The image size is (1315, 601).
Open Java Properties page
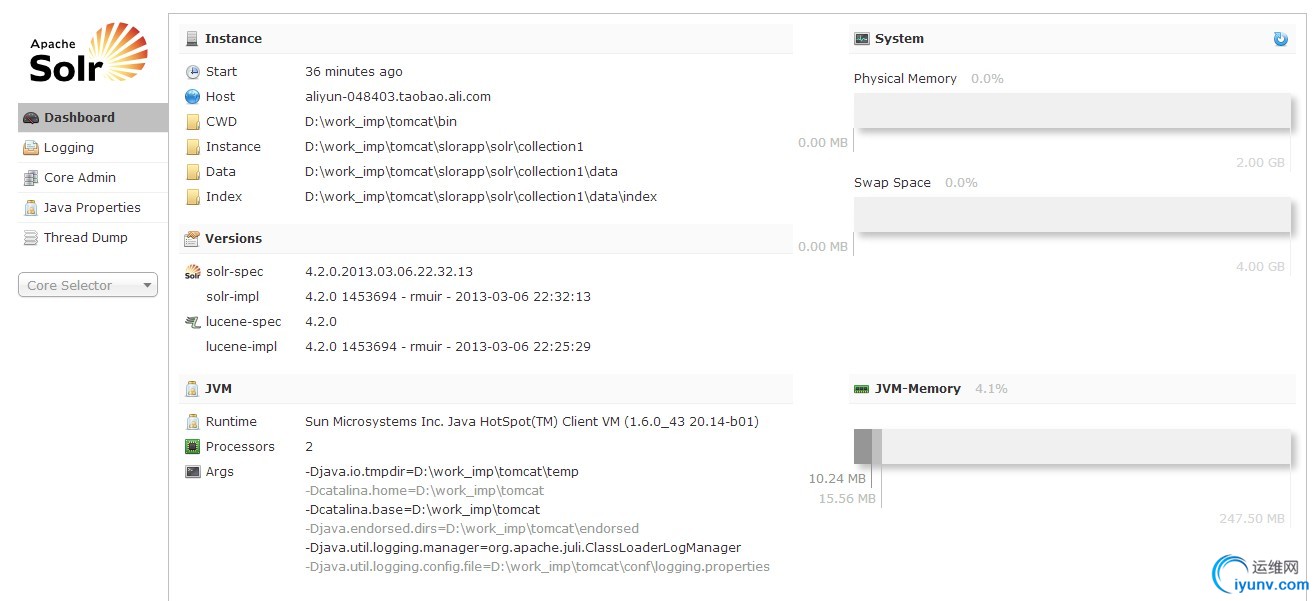pos(93,208)
